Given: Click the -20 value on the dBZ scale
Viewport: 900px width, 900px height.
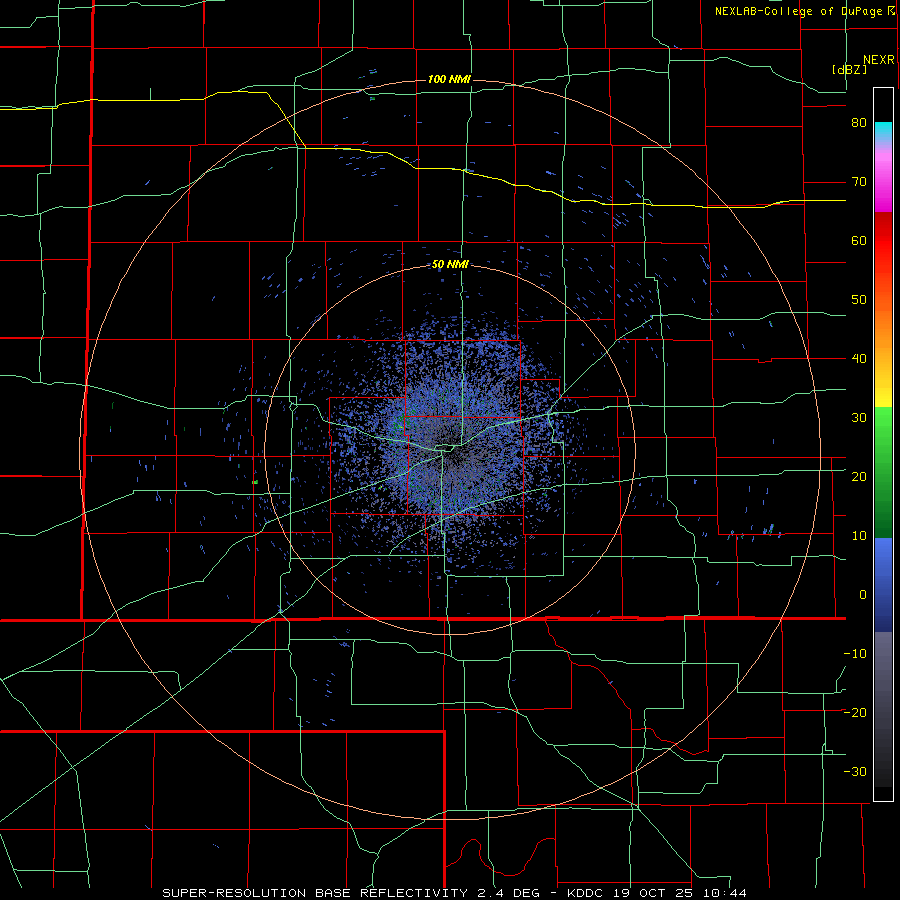Looking at the screenshot, I should (x=855, y=713).
